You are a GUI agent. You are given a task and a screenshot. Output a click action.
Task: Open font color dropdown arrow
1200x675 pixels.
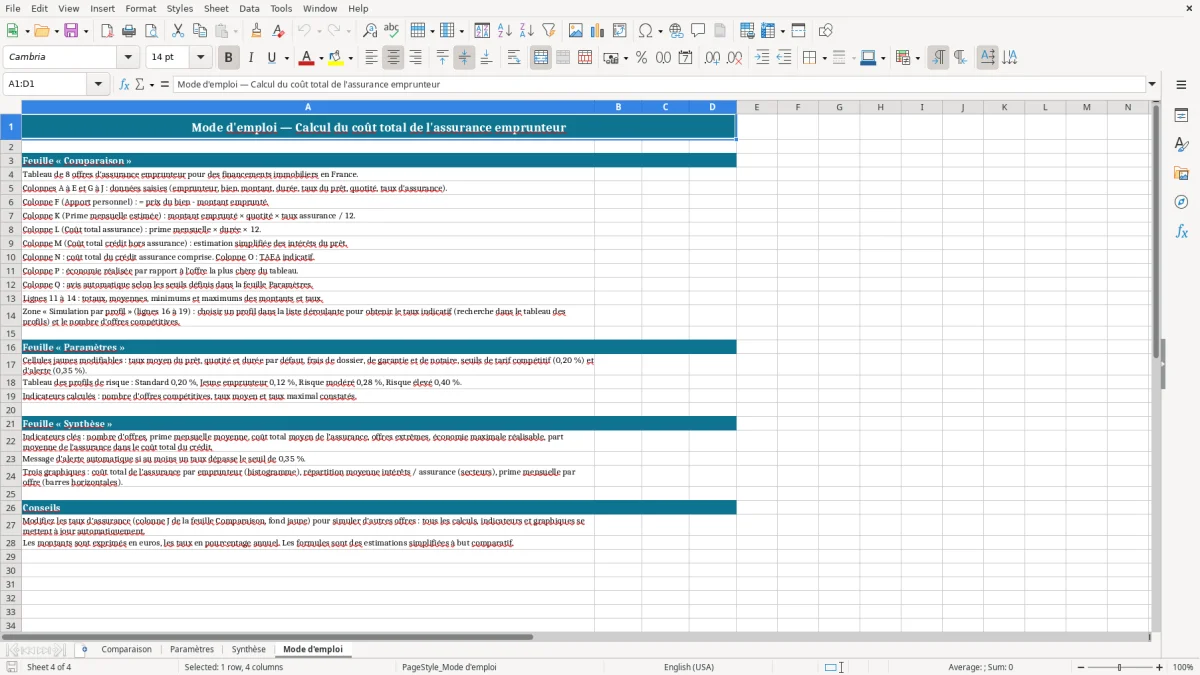[x=320, y=58]
